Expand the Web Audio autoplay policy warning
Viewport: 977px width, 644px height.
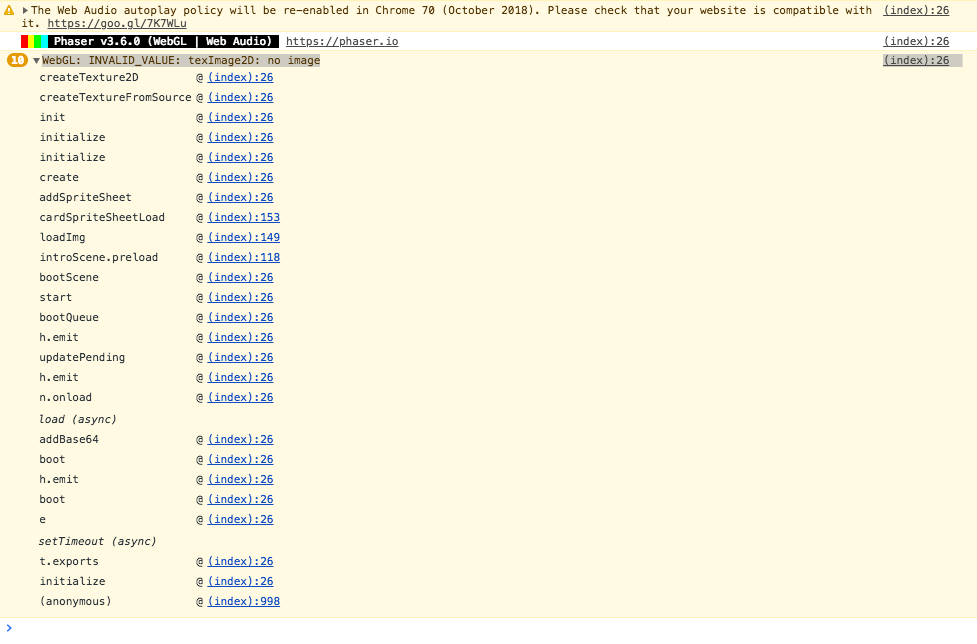[23, 9]
